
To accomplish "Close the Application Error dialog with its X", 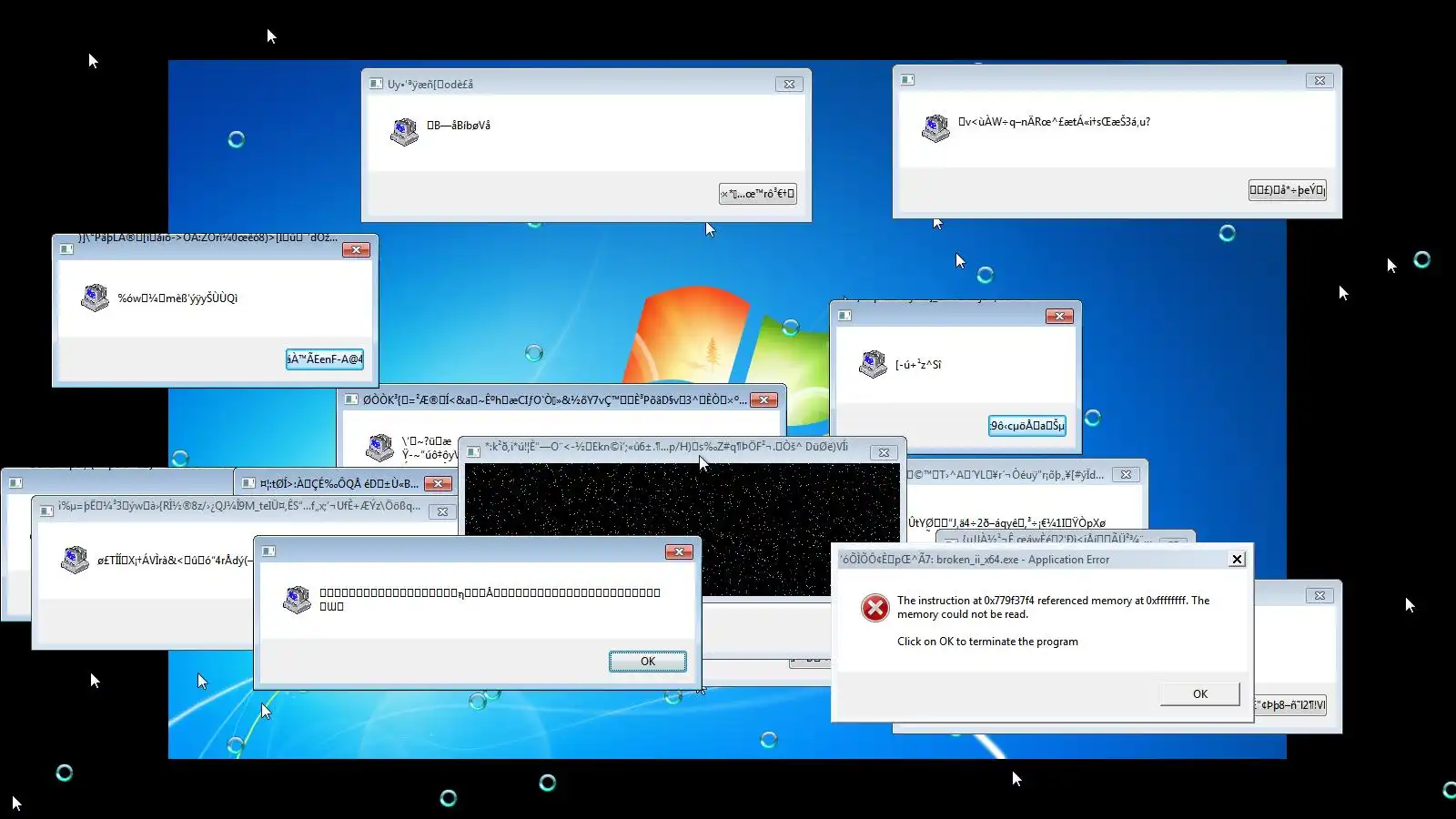I will coord(1237,560).
